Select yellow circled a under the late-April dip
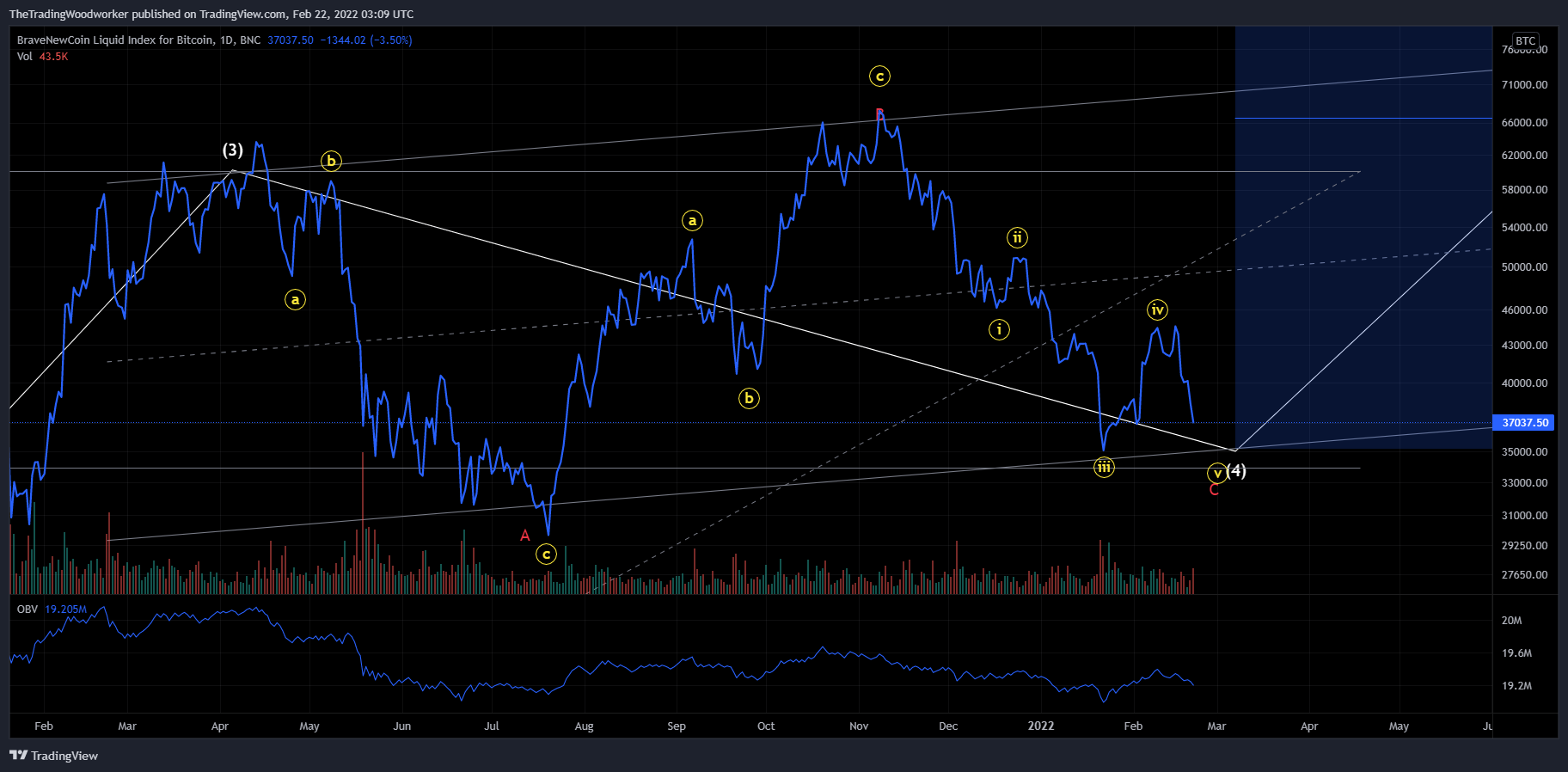Image resolution: width=1568 pixels, height=772 pixels. pos(295,300)
